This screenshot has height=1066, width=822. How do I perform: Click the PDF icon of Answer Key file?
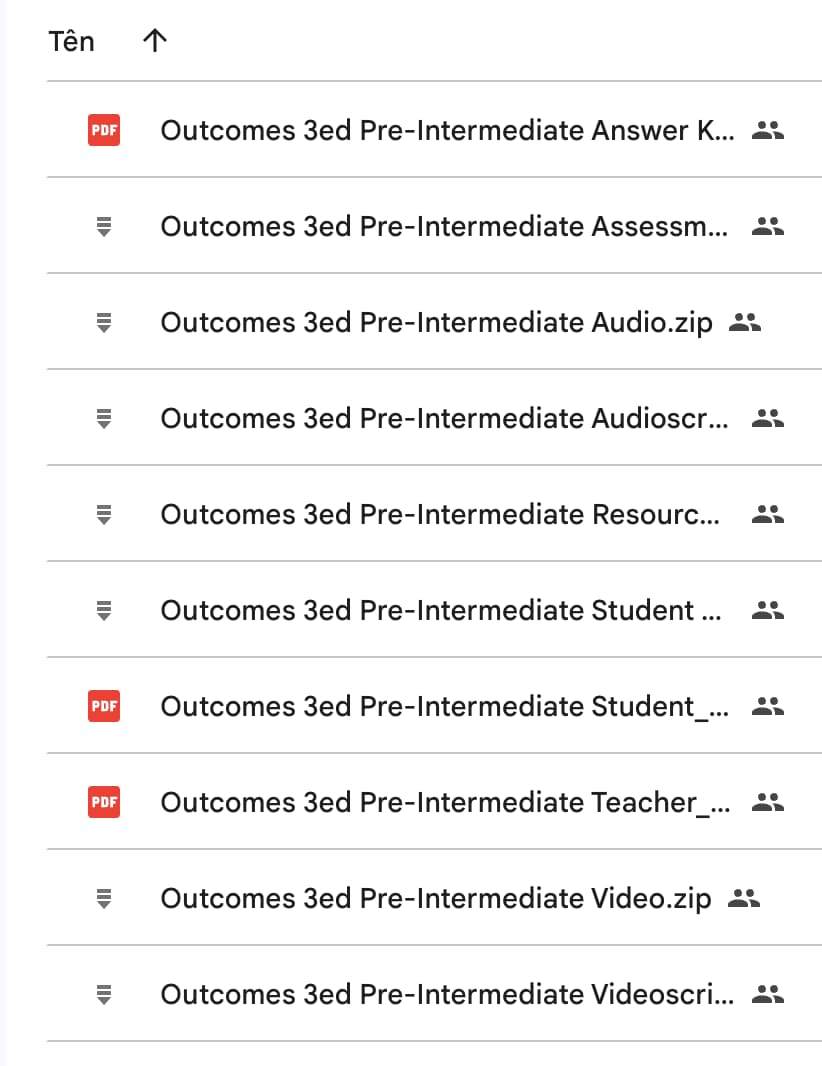104,130
